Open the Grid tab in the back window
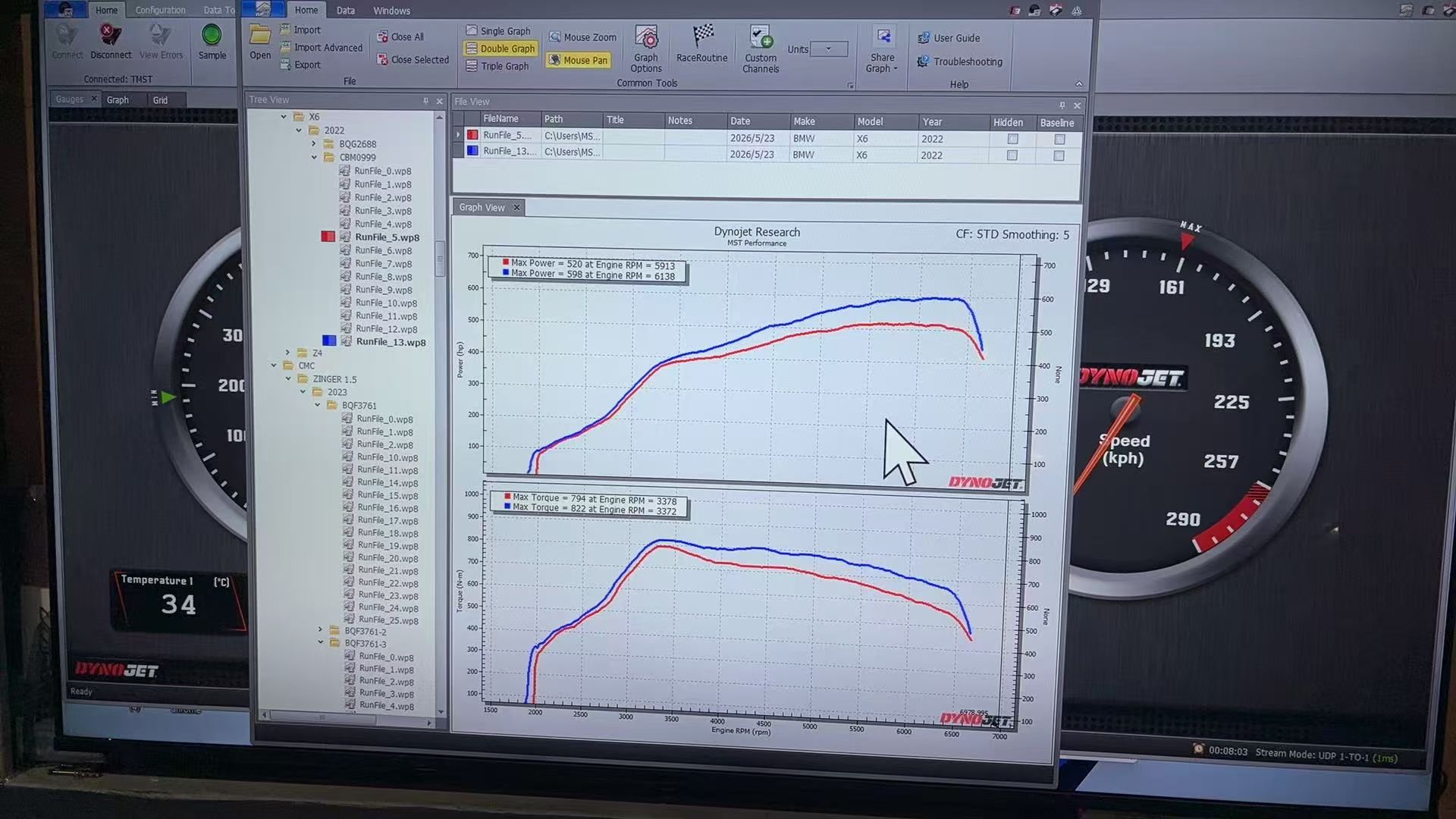 tap(160, 99)
